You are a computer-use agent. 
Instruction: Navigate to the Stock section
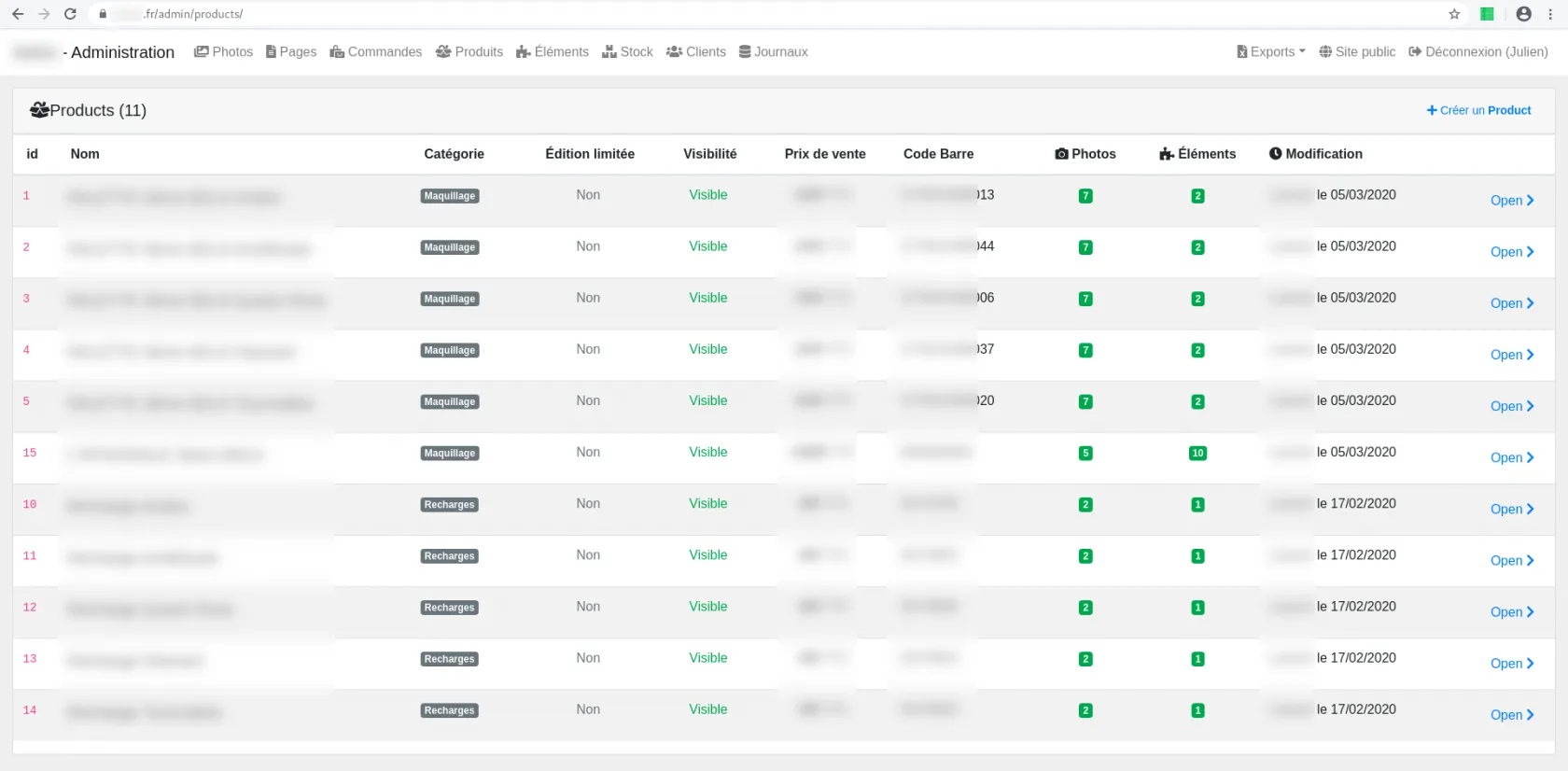coord(627,52)
